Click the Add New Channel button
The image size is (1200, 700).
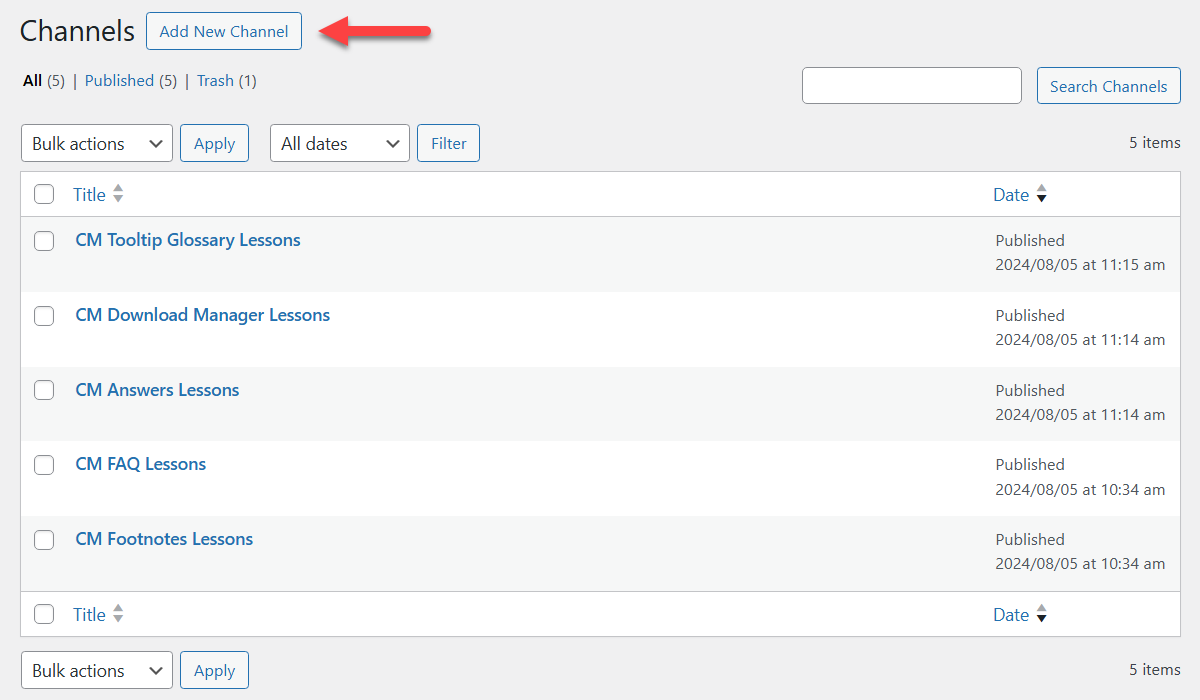[224, 31]
